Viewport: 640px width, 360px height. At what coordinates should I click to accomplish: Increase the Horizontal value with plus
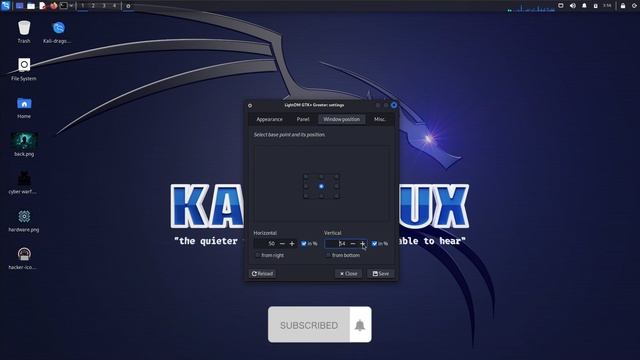(292, 244)
